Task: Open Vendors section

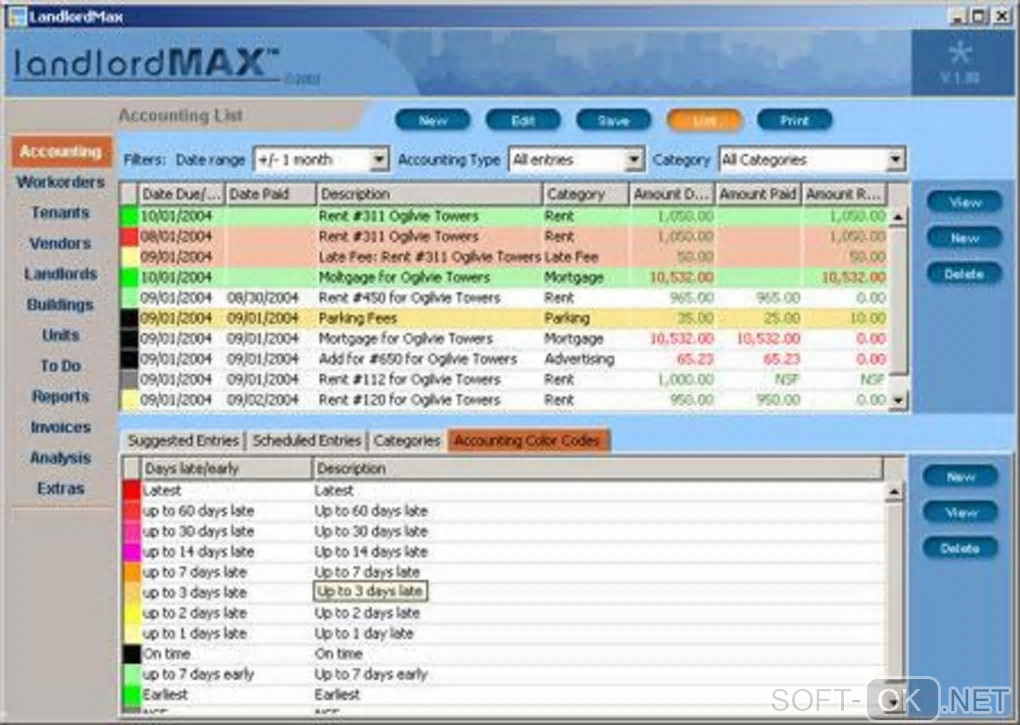Action: [x=61, y=243]
